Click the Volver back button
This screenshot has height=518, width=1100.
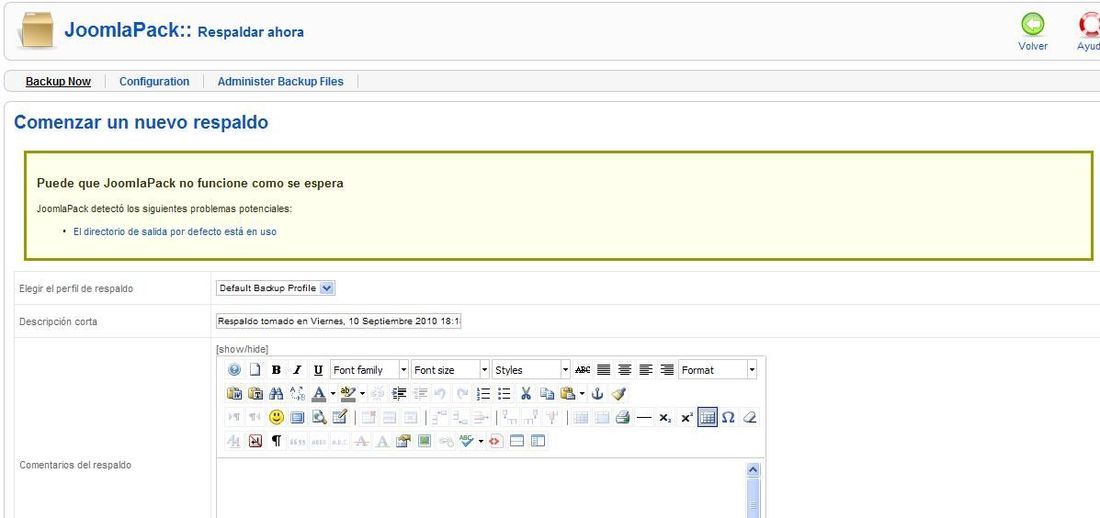coord(1033,32)
